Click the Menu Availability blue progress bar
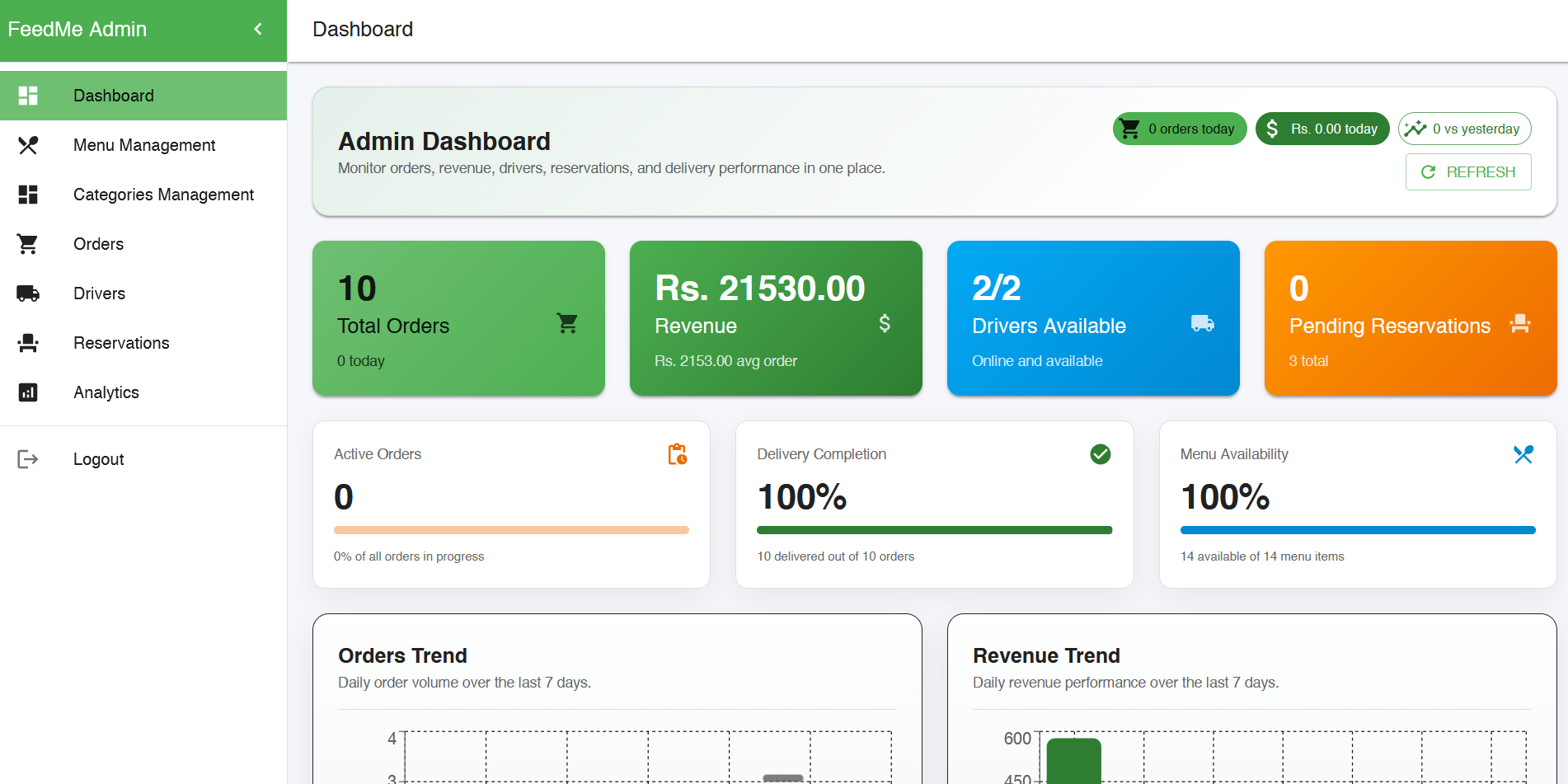This screenshot has width=1568, height=784. [1358, 530]
